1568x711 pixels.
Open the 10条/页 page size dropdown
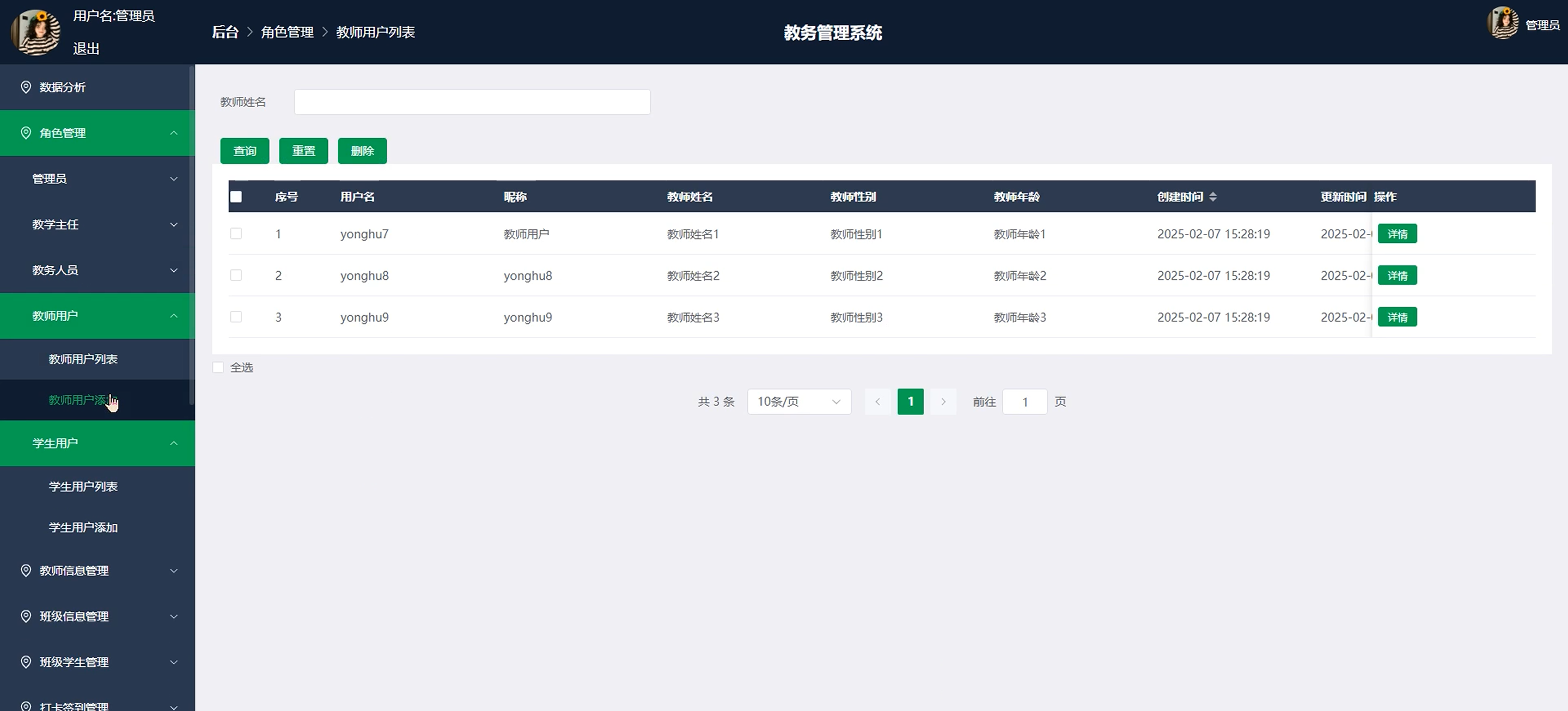(x=798, y=401)
